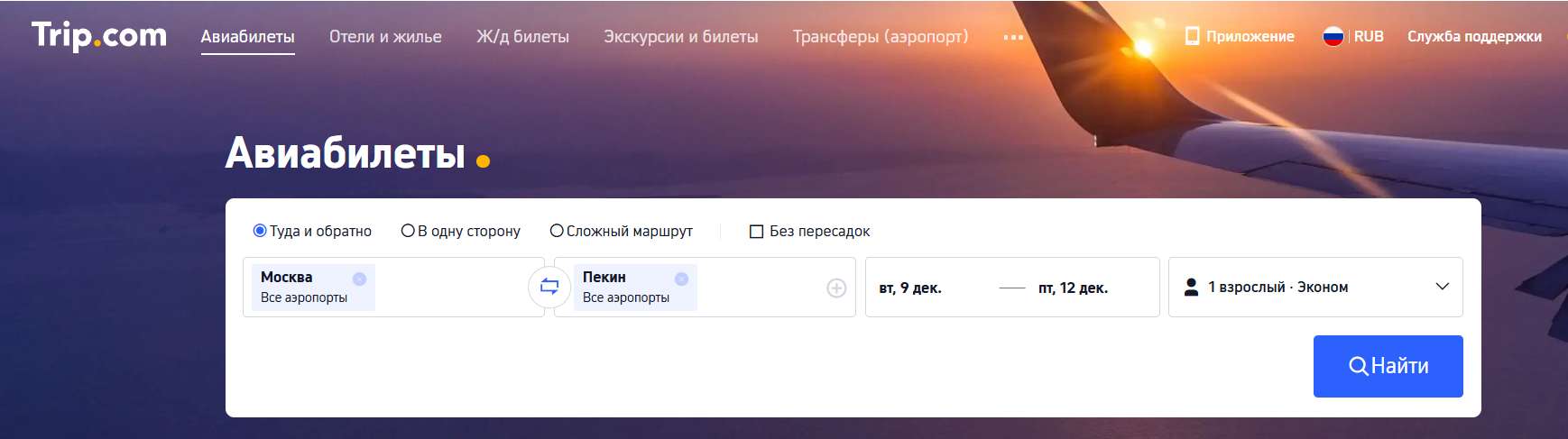Add another destination with plus icon
Viewport: 1568px width, 439px height.
(x=836, y=288)
